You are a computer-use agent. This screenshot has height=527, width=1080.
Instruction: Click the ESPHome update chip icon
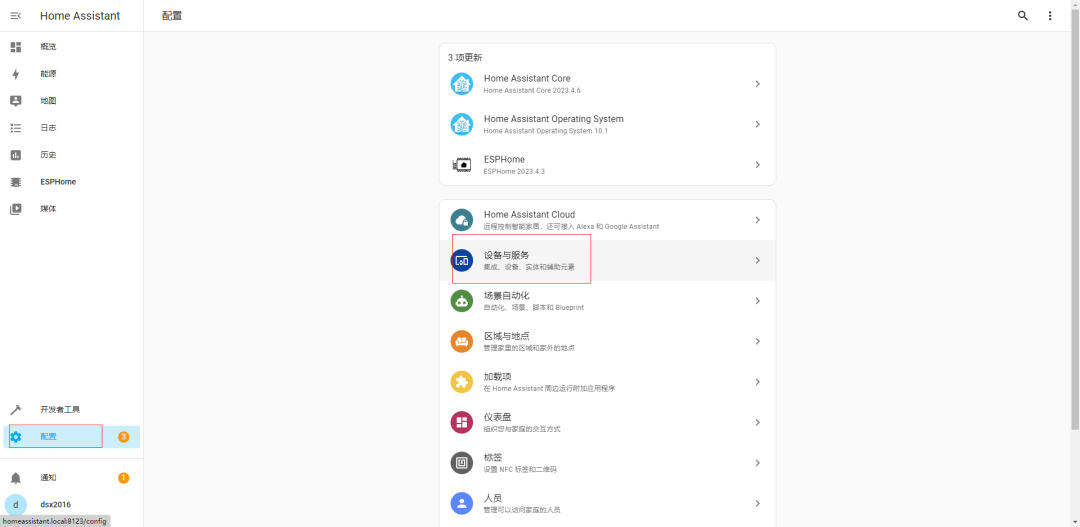[x=461, y=165]
